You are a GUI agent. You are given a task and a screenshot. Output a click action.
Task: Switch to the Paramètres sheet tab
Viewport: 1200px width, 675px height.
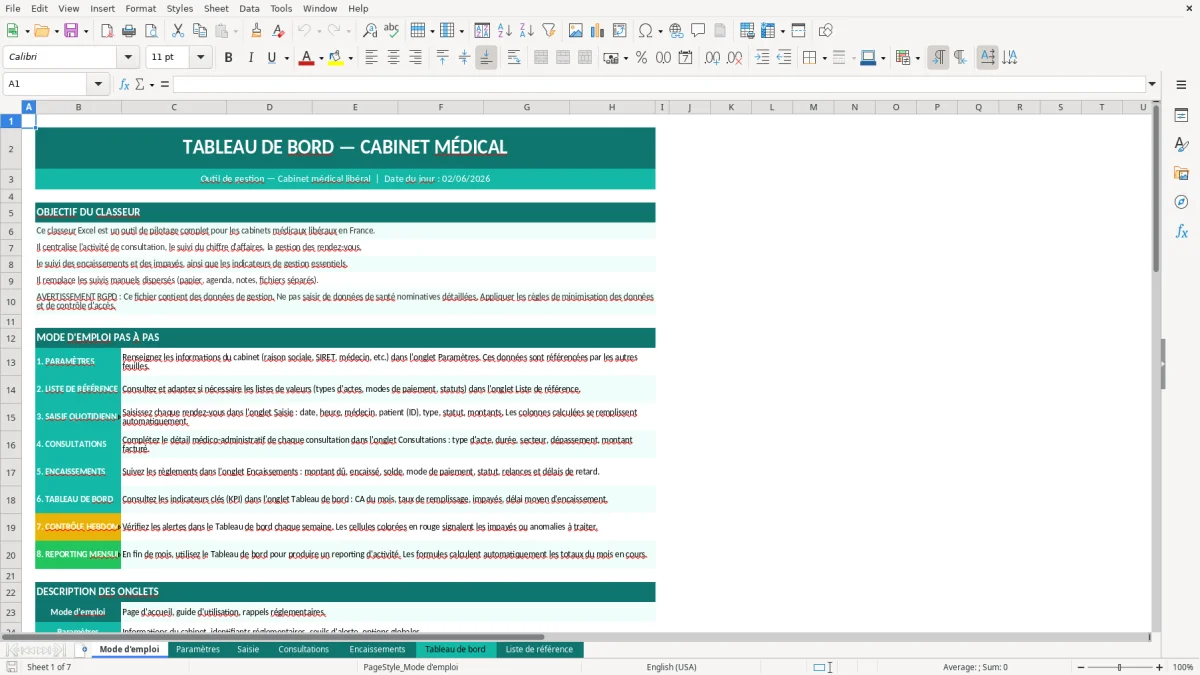pyautogui.click(x=198, y=649)
